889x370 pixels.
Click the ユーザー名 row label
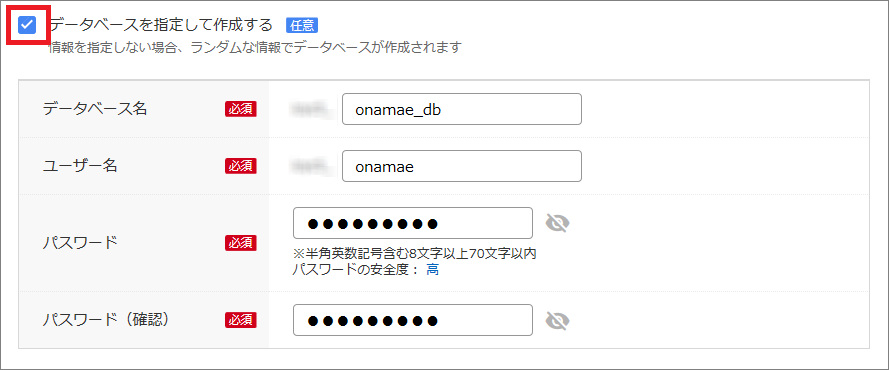coord(82,165)
